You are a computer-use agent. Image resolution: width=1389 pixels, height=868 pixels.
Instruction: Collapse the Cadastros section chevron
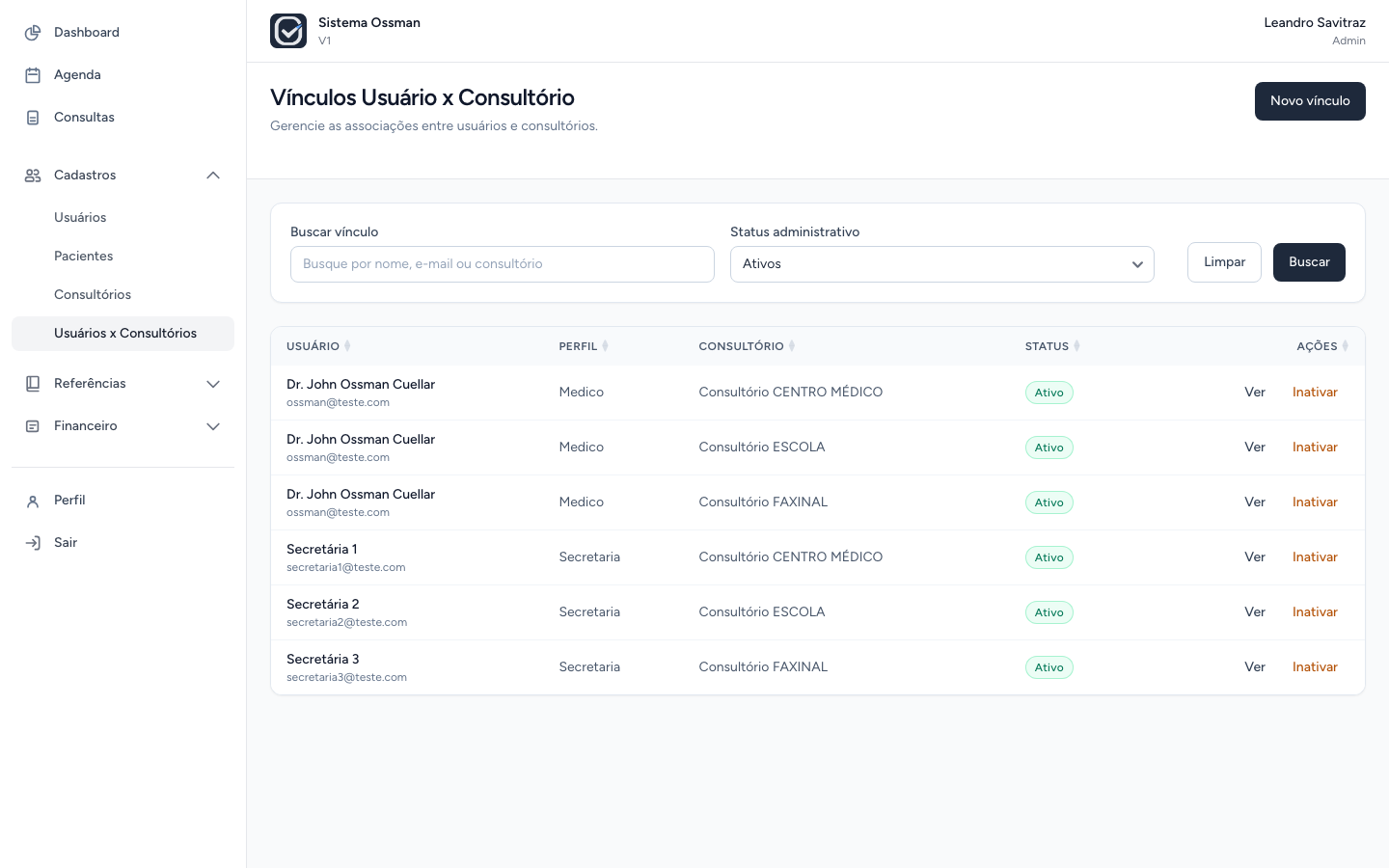click(x=213, y=176)
